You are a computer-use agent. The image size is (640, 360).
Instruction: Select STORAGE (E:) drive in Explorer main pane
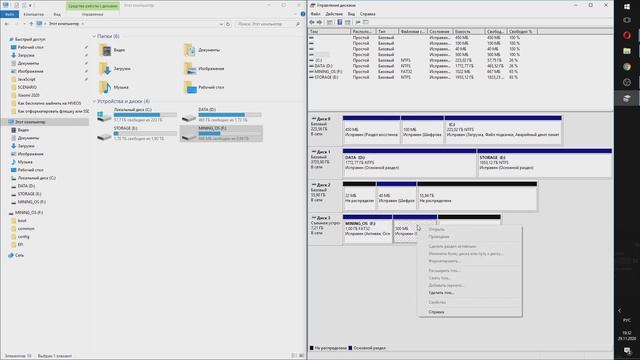click(x=137, y=133)
